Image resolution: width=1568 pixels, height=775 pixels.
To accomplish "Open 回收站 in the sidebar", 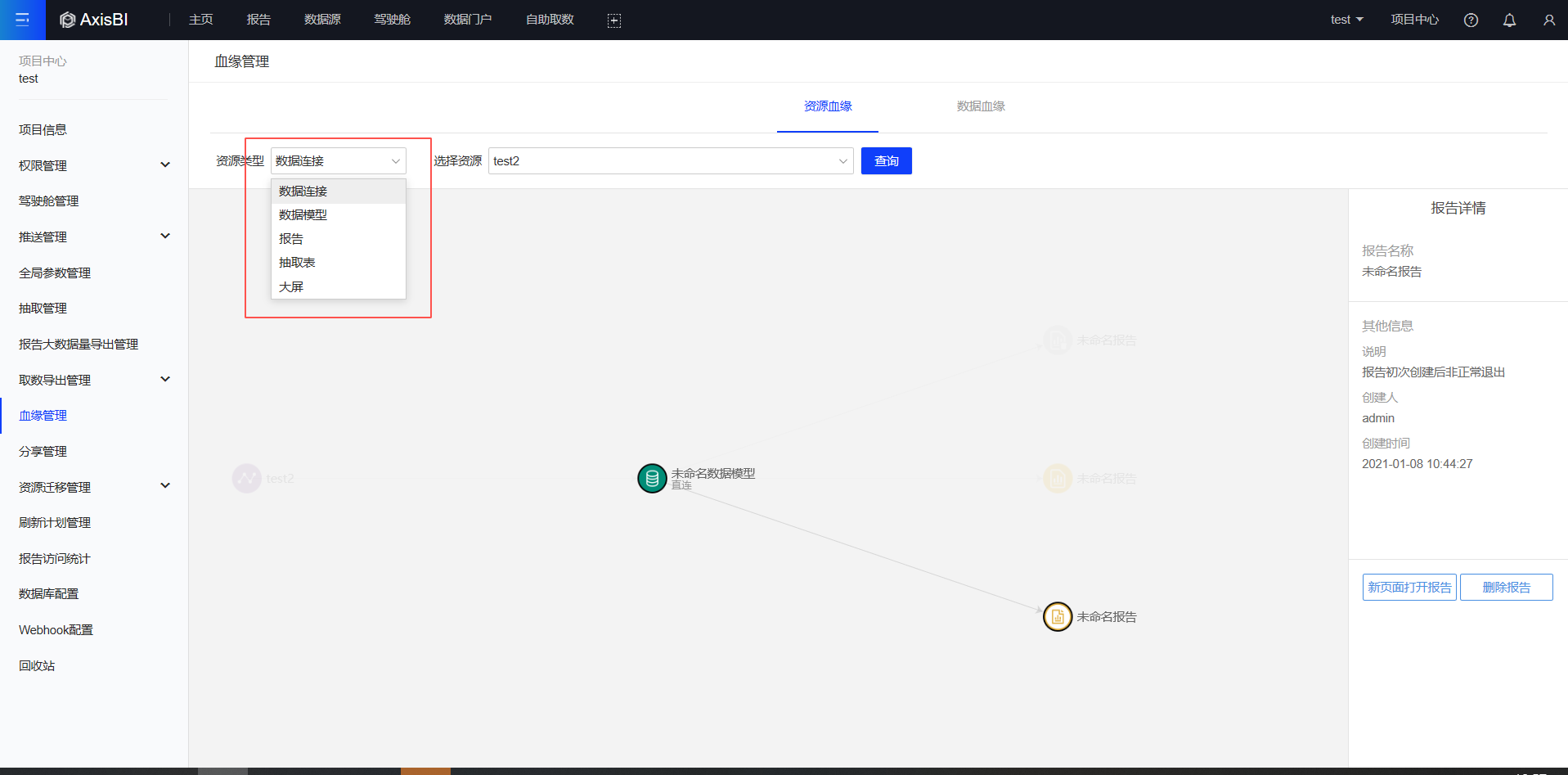I will click(37, 665).
